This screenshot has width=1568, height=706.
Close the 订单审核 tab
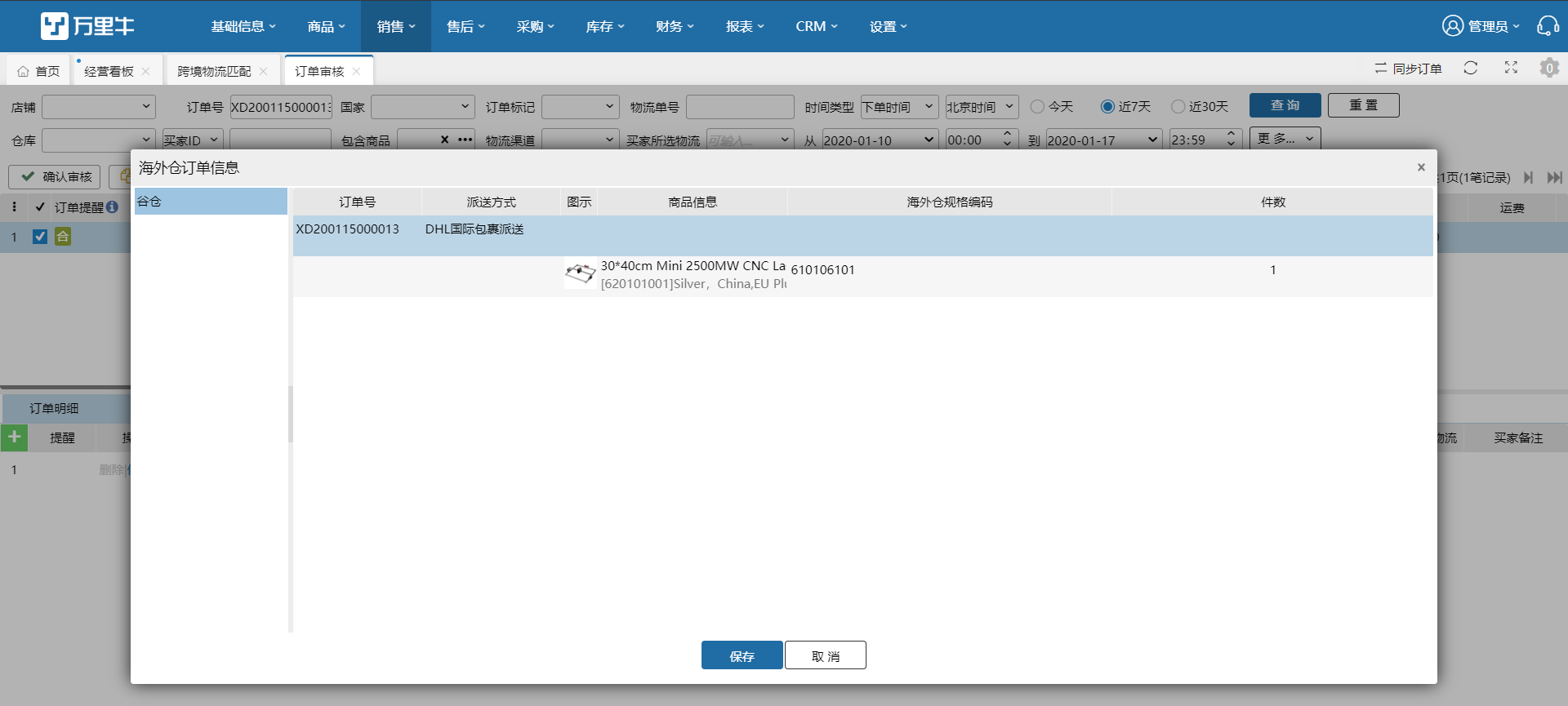click(356, 71)
